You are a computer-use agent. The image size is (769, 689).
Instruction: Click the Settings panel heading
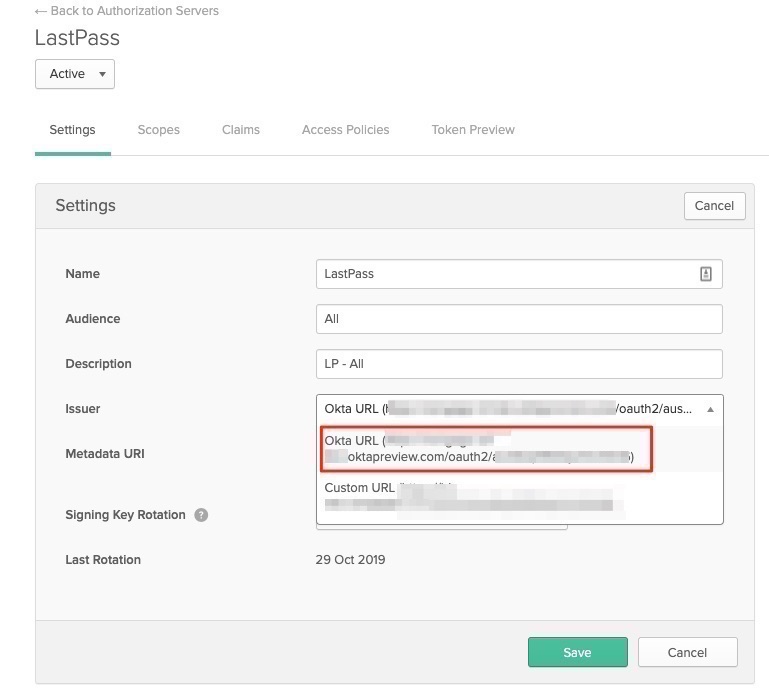(85, 205)
